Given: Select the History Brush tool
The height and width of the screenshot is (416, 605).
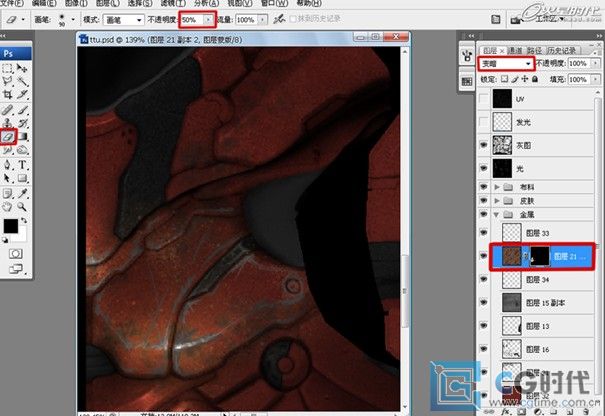Looking at the screenshot, I should click(22, 123).
